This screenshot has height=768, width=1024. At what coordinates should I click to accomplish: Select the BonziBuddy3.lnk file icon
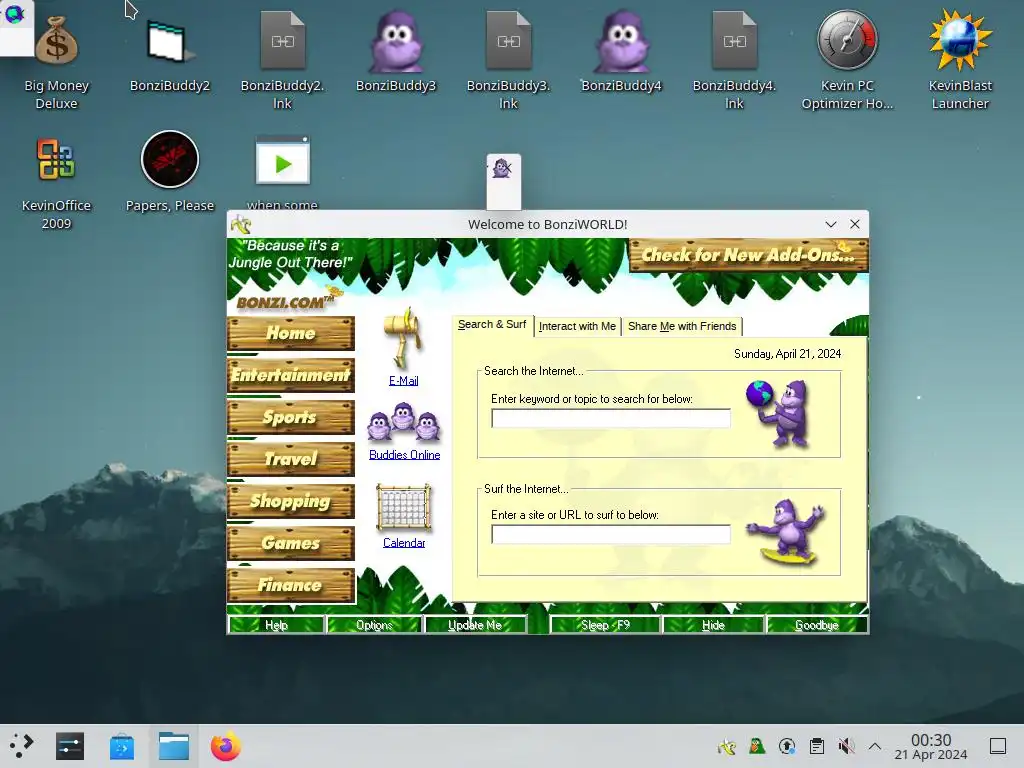click(x=508, y=40)
